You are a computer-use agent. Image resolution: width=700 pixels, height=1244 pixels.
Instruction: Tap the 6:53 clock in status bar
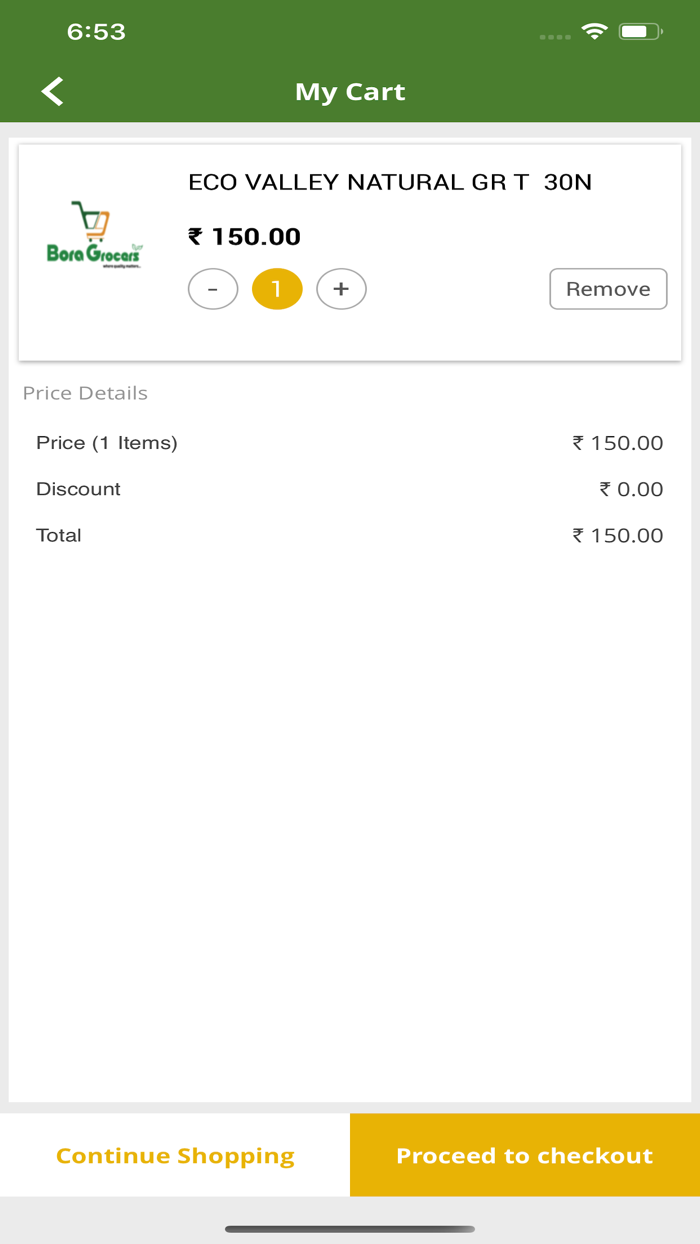click(96, 32)
